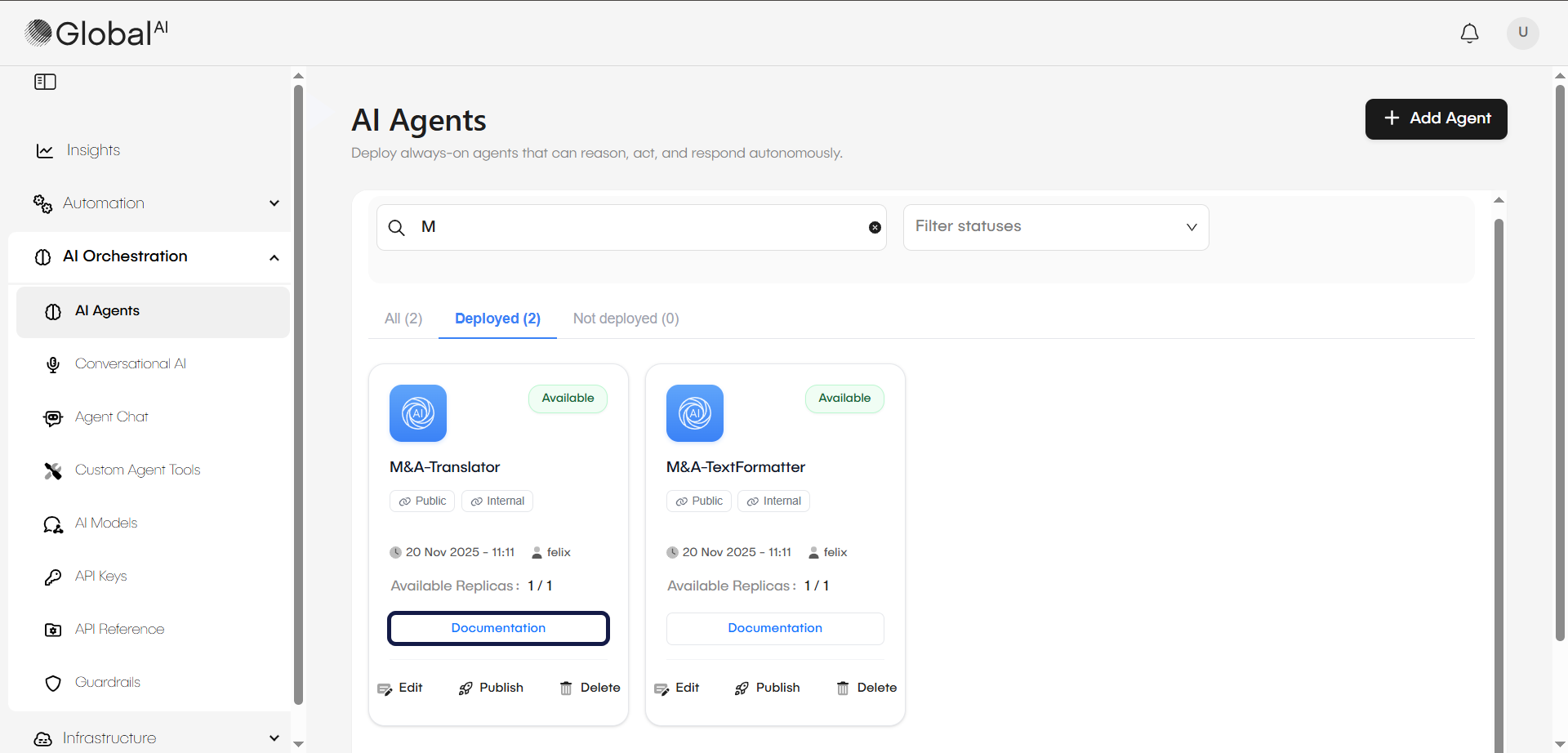
Task: Open the API Keys section
Action: tap(100, 576)
